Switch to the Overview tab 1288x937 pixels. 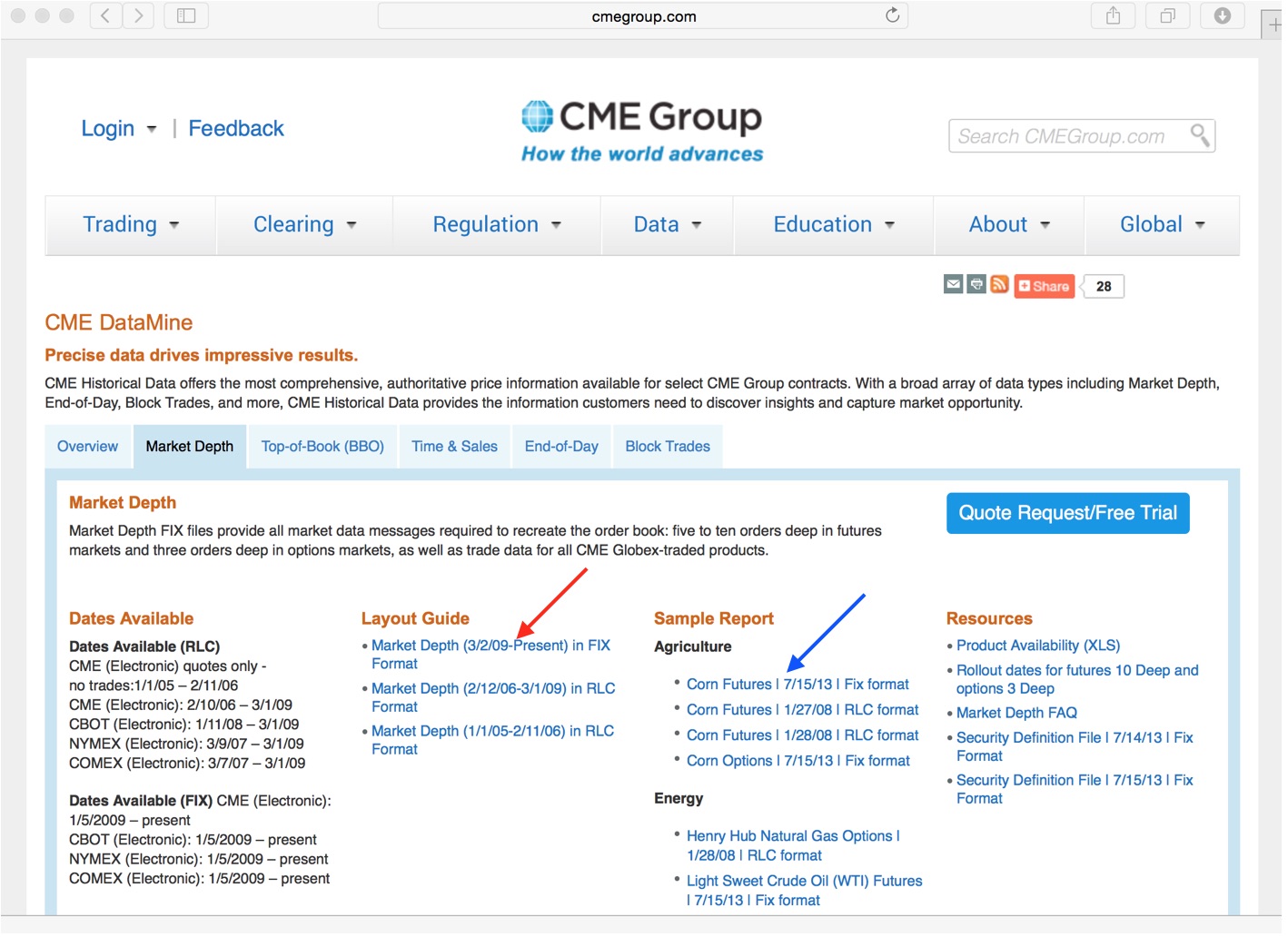[x=88, y=447]
